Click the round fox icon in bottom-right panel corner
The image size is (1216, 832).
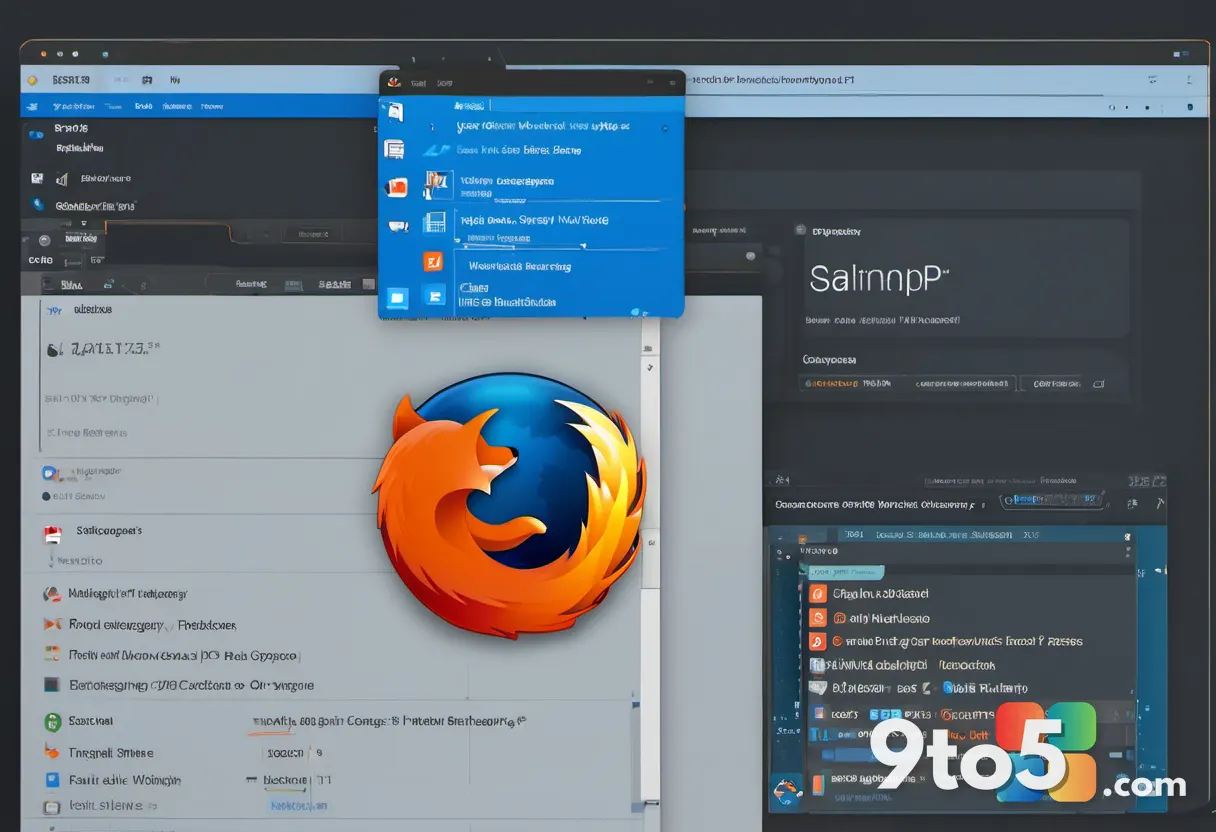(785, 791)
